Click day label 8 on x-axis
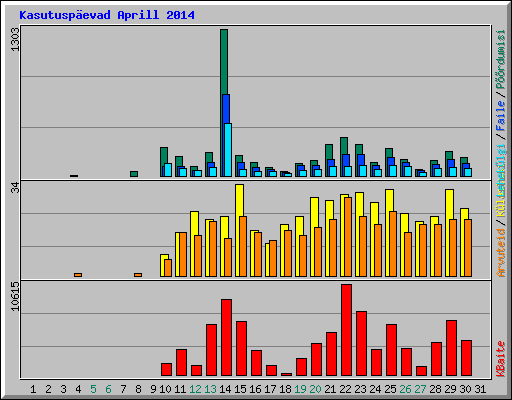The height and width of the screenshot is (400, 512). point(138,389)
